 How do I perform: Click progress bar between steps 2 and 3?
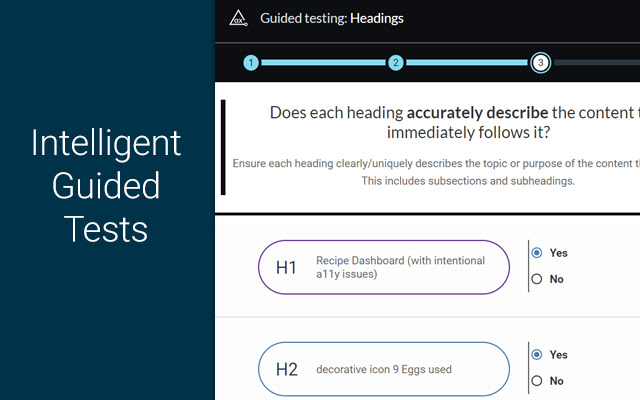(468, 62)
